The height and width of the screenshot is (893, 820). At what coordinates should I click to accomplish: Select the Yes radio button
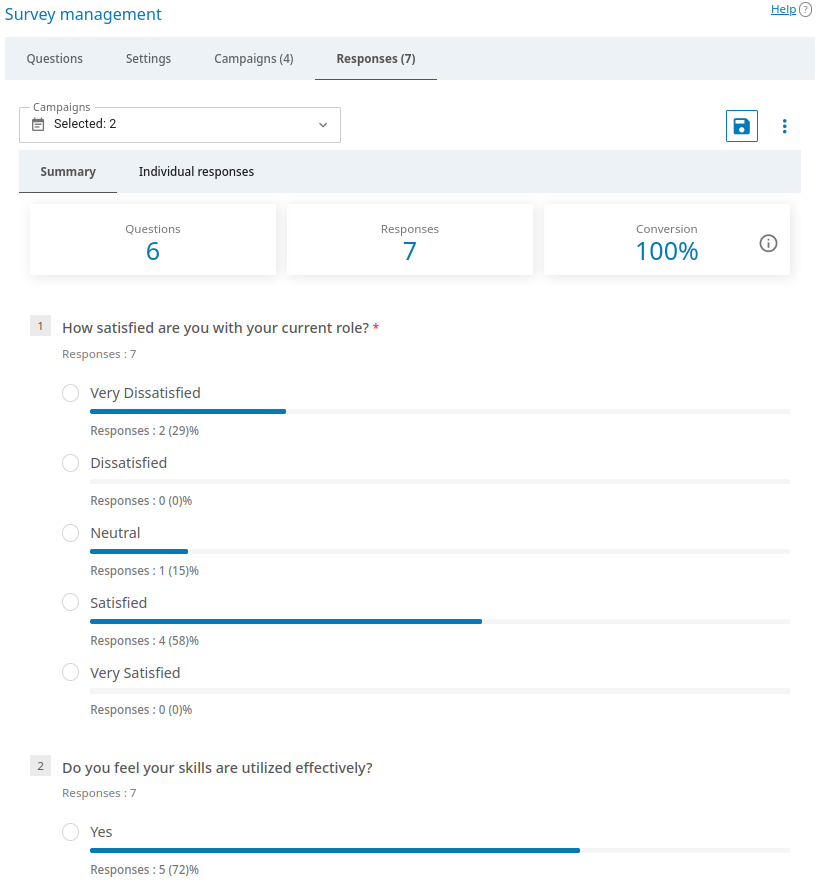tap(70, 832)
